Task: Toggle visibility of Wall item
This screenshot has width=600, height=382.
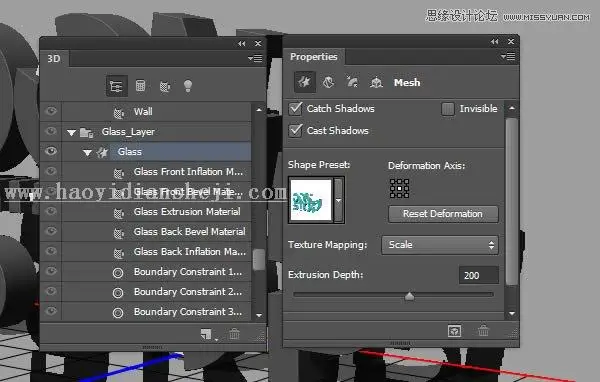Action: point(51,111)
